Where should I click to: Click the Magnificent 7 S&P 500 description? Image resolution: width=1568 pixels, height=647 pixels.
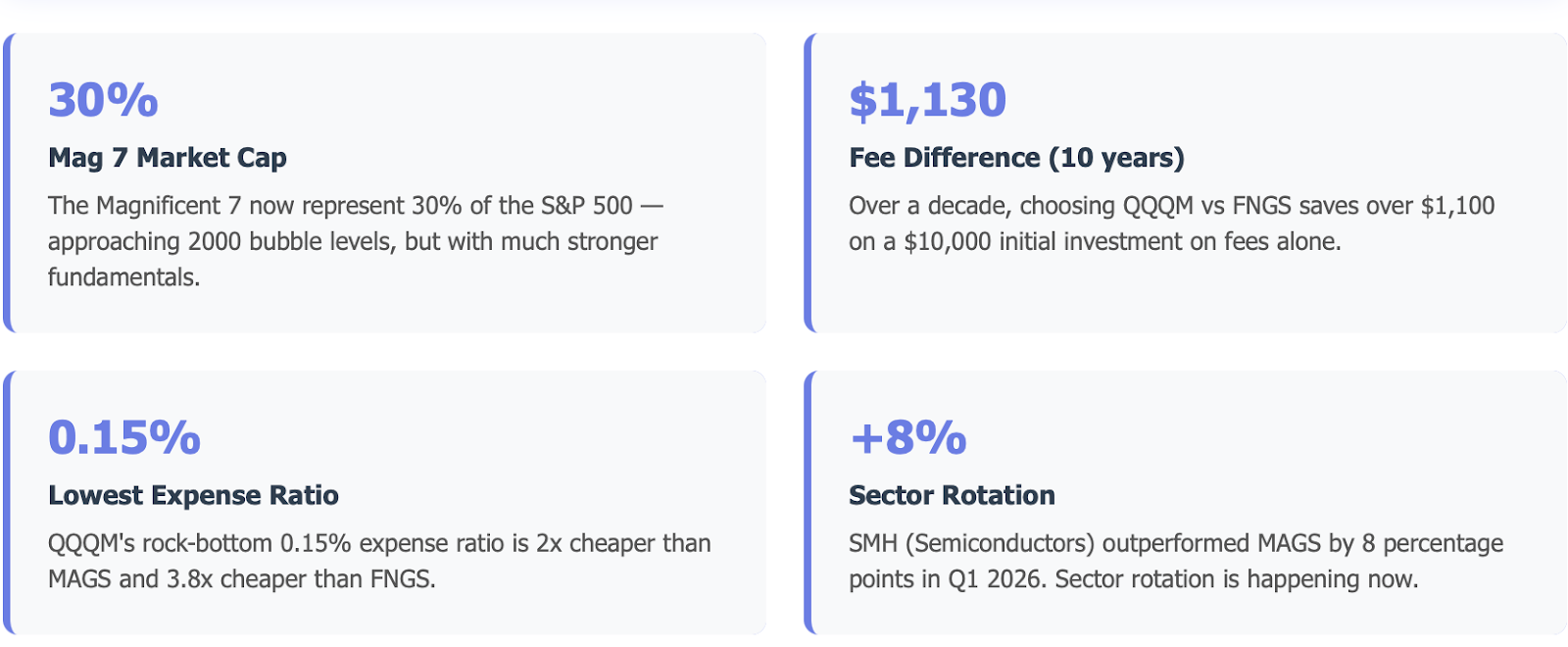coord(356,241)
